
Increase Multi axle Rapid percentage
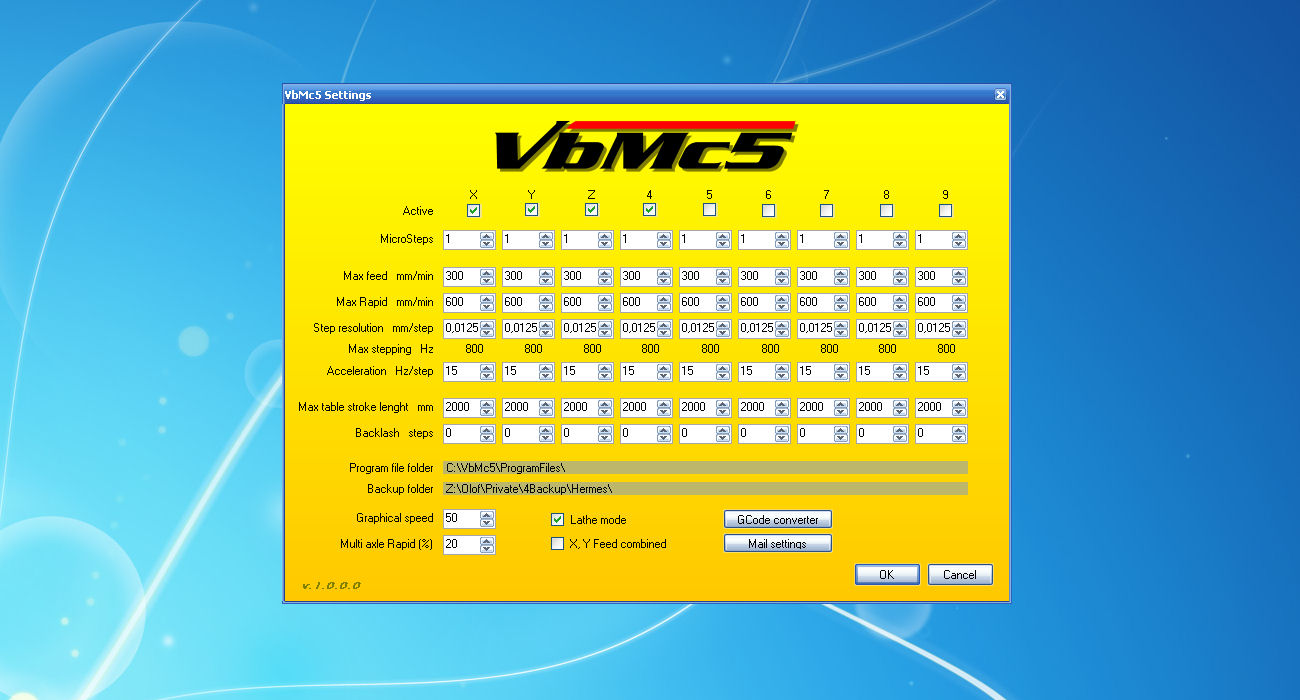point(487,540)
